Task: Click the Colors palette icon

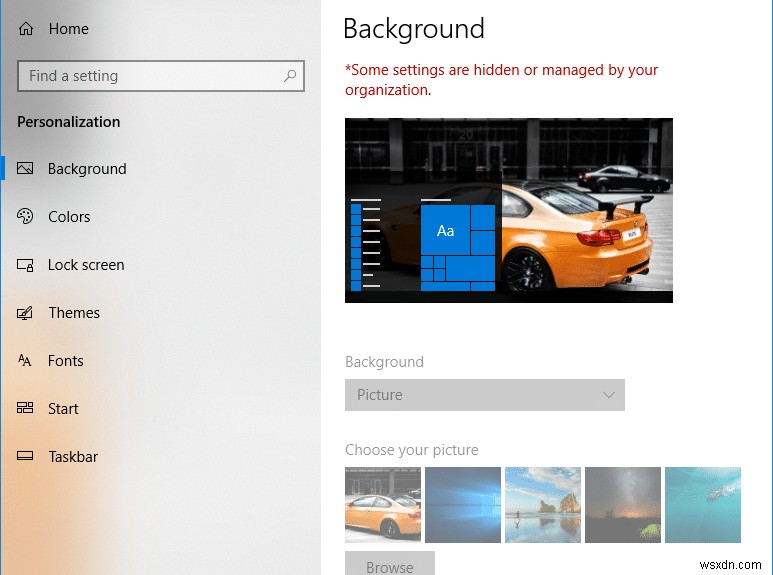Action: point(25,216)
